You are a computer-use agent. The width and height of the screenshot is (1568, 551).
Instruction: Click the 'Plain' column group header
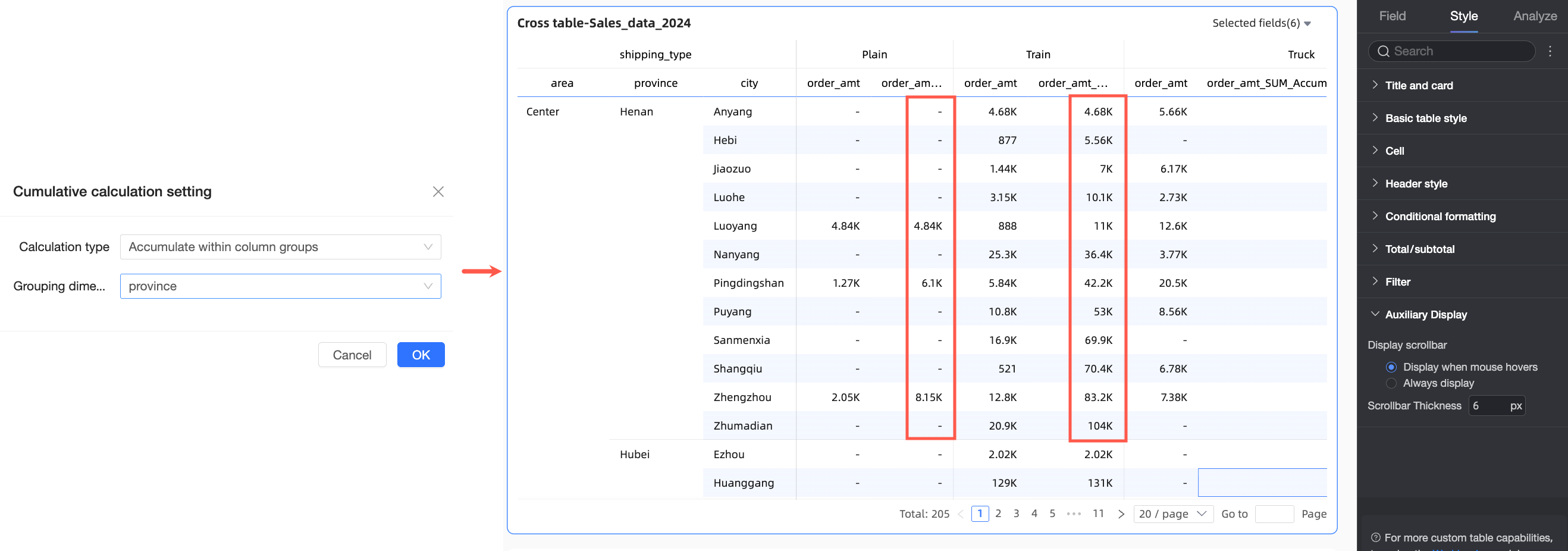coord(874,54)
